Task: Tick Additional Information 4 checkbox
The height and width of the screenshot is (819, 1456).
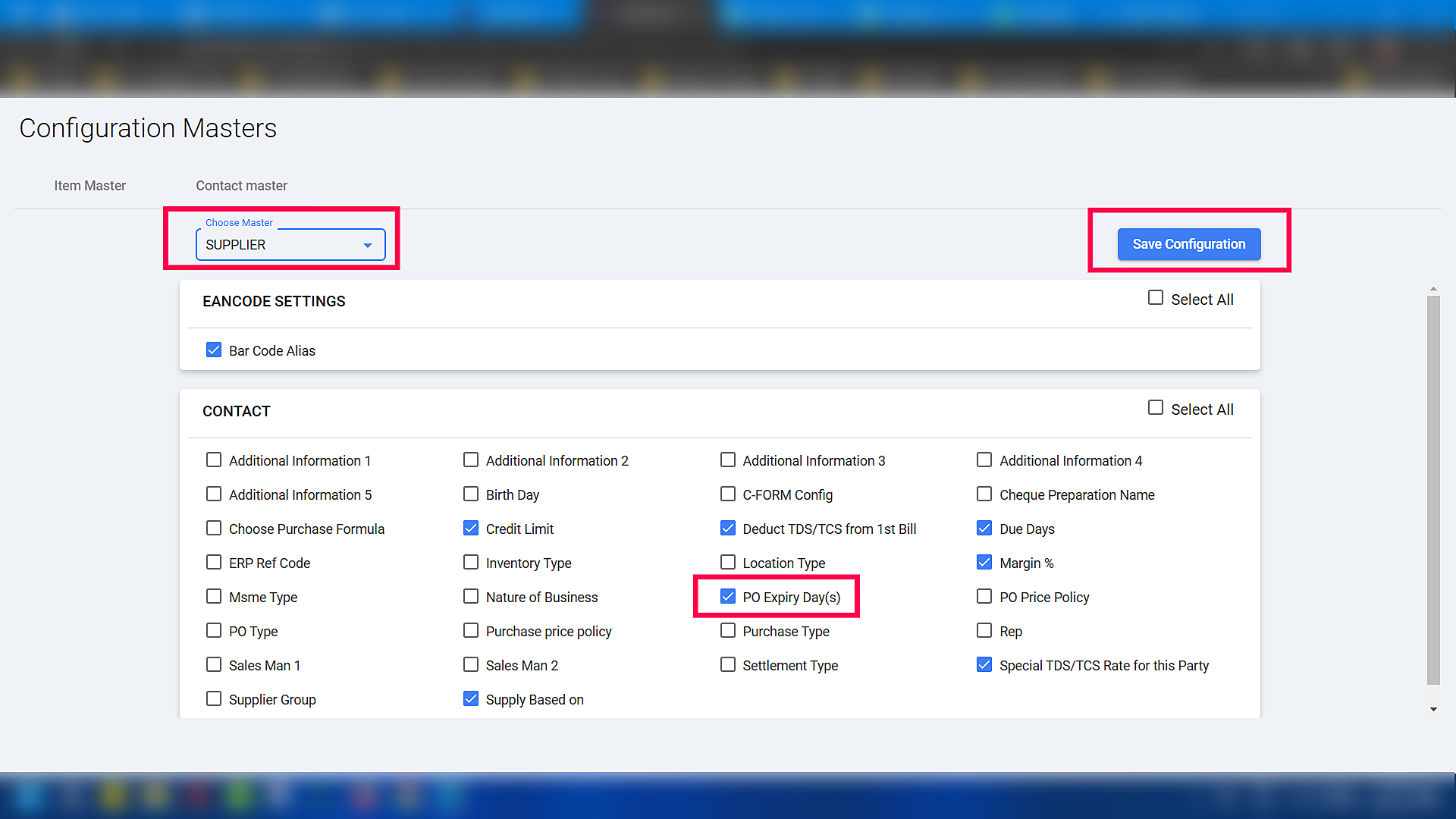Action: tap(984, 460)
